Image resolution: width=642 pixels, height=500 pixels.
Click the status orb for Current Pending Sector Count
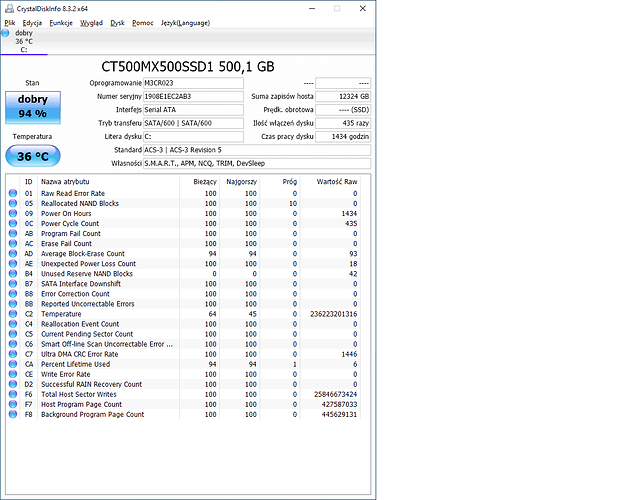(13, 334)
